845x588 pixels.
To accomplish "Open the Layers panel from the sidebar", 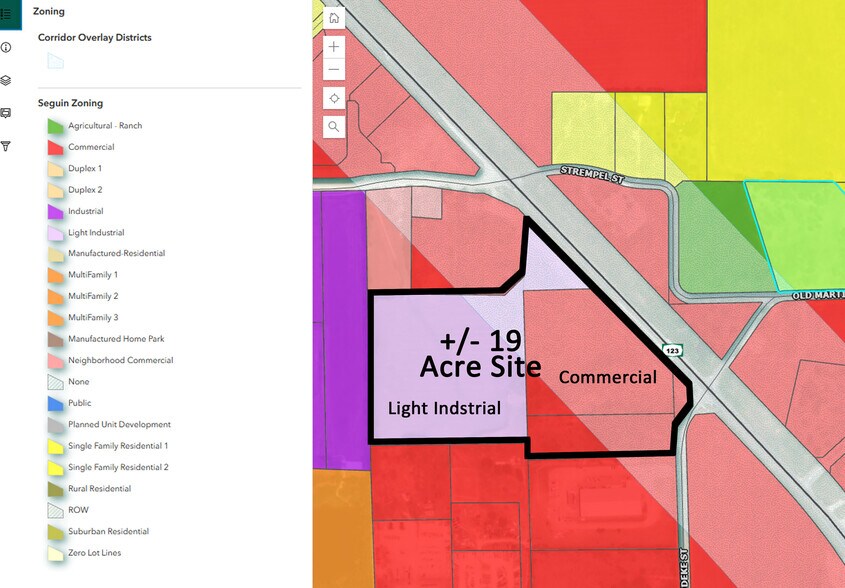I will (x=8, y=80).
